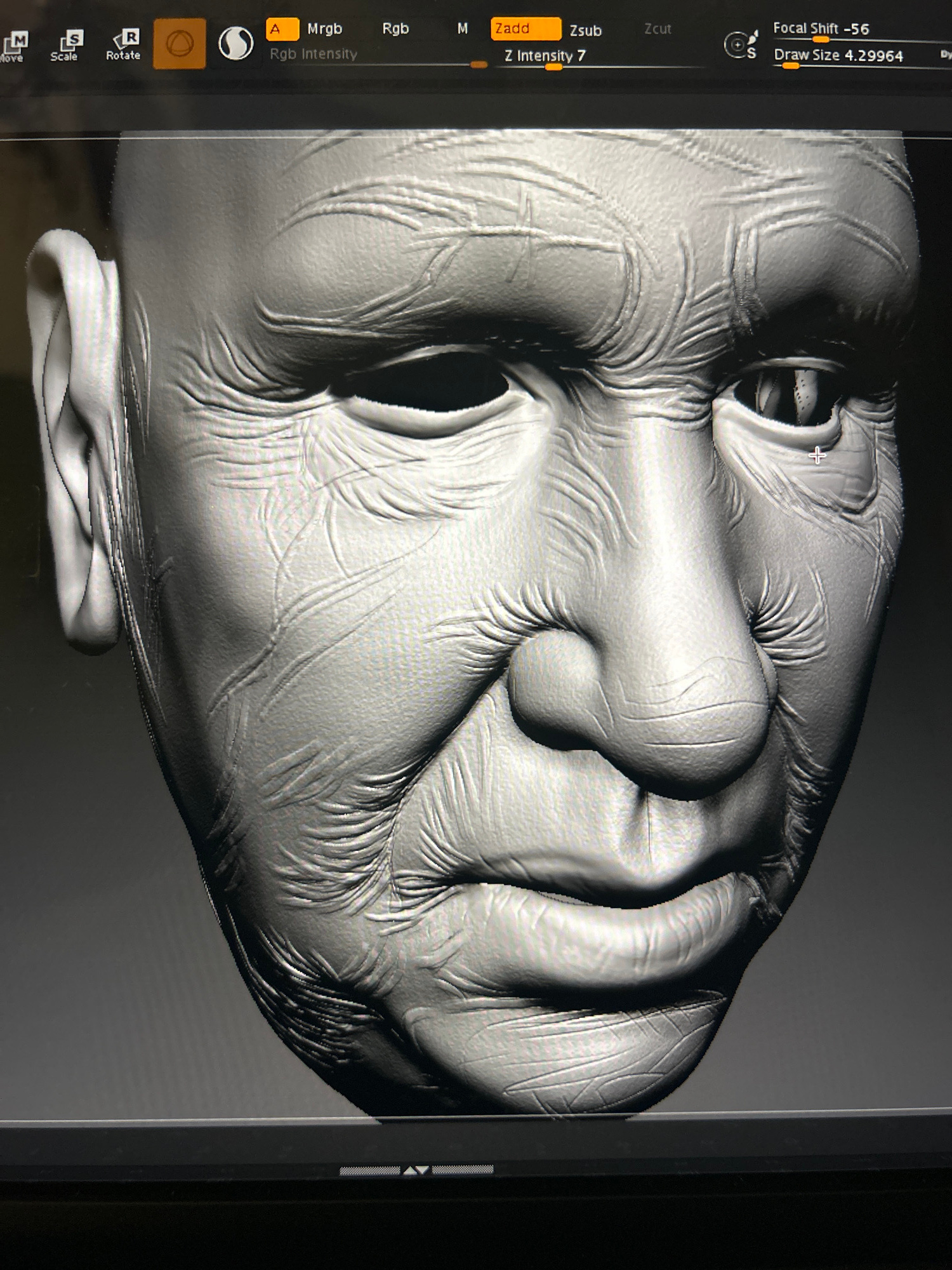Enable Sculptris Pro mode icon
Viewport: 952px width, 1270px height.
pos(235,44)
